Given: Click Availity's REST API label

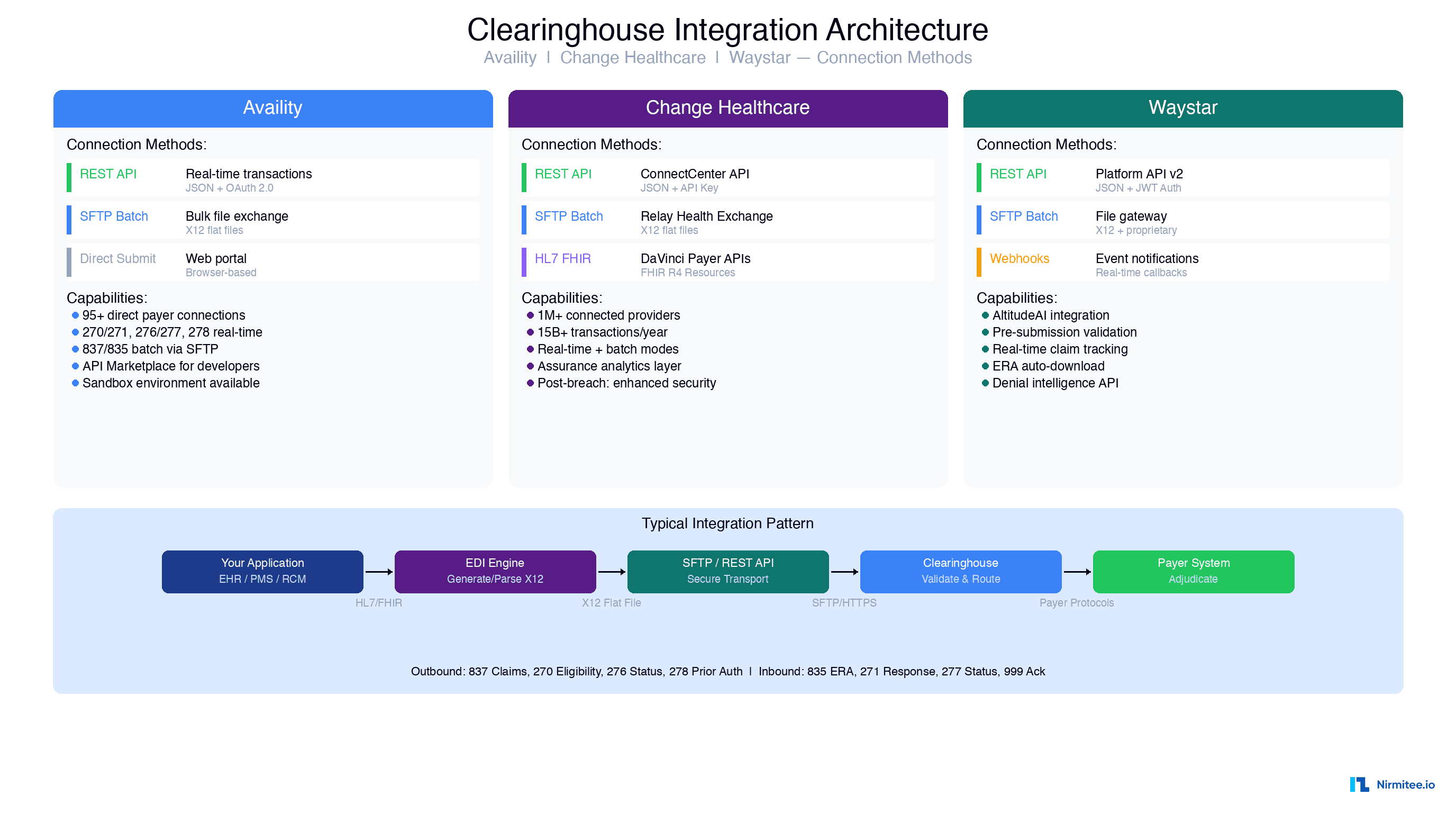Looking at the screenshot, I should pyautogui.click(x=108, y=174).
